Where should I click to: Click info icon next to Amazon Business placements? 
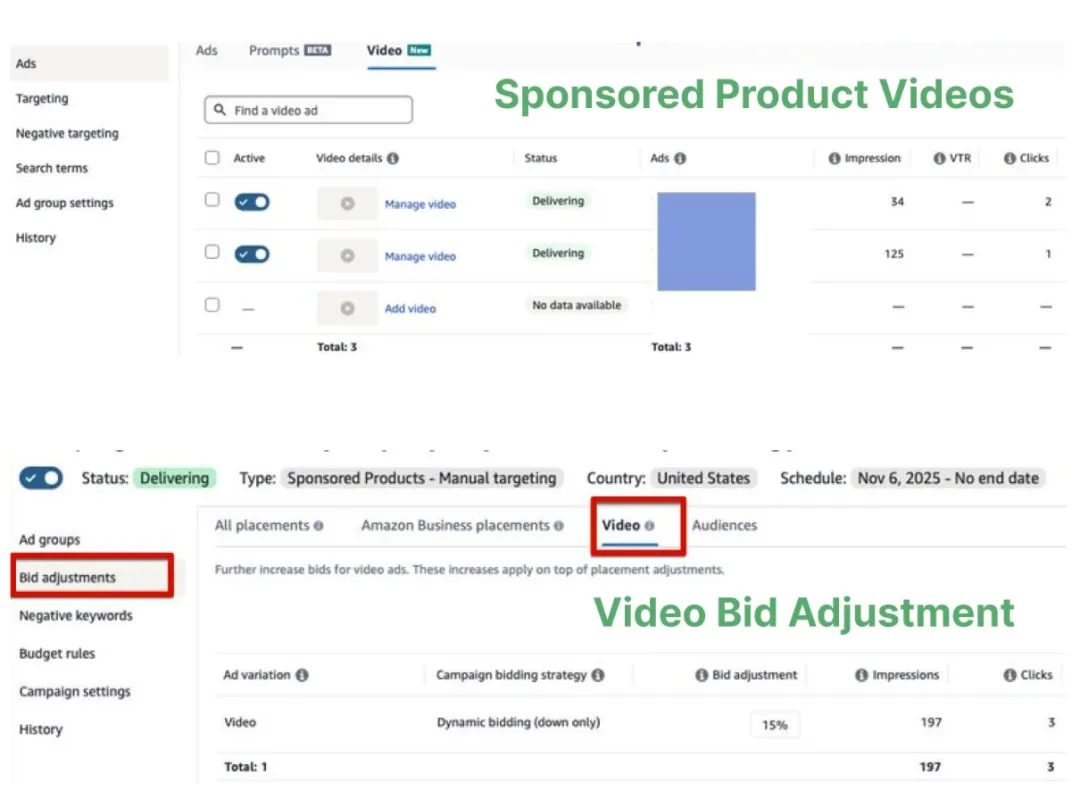pos(559,526)
